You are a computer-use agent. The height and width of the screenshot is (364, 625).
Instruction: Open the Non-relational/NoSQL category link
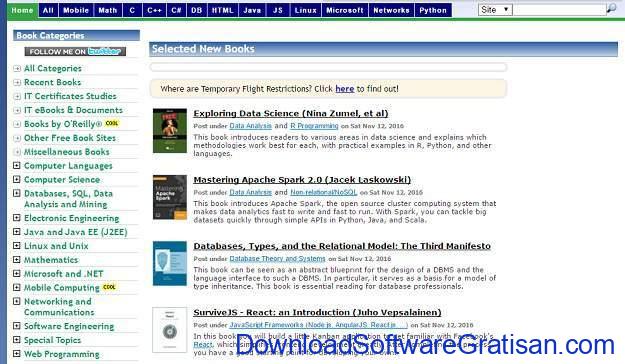pos(323,193)
